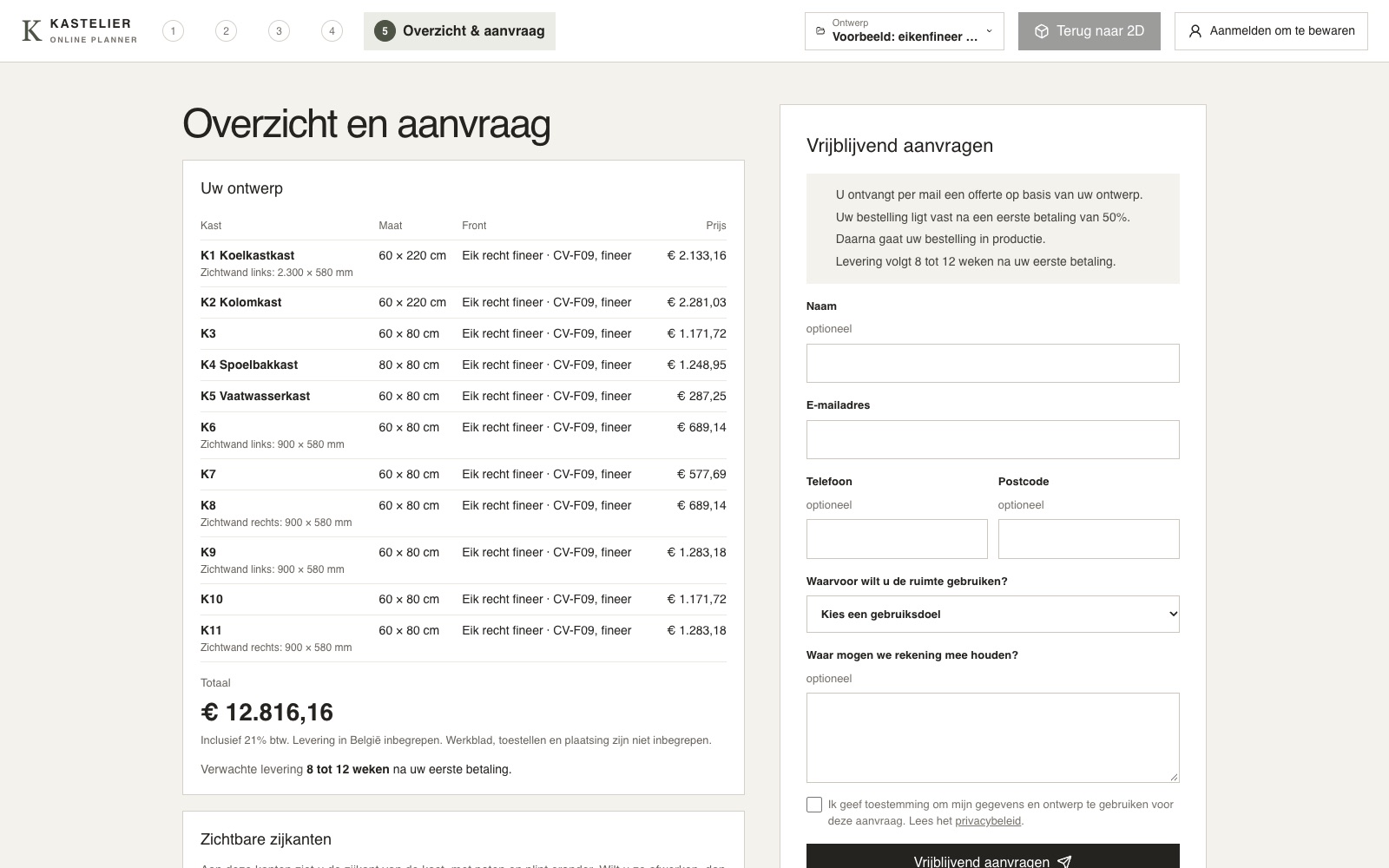Screen dimensions: 1389x868
Task: Click the 8 tot 12 weken text
Action: pos(348,769)
